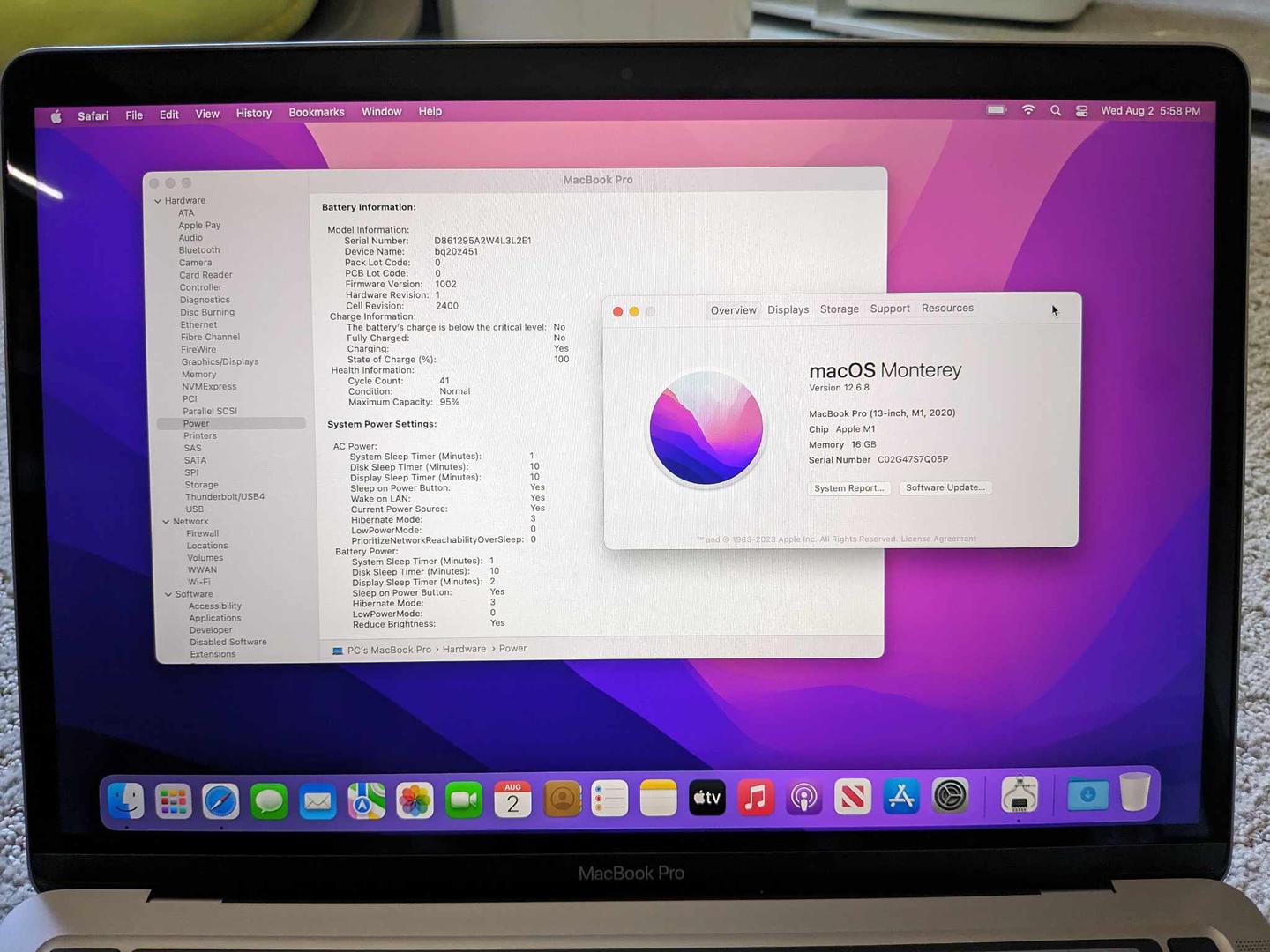Open the Safari menu
The image size is (1270, 952).
(x=93, y=115)
